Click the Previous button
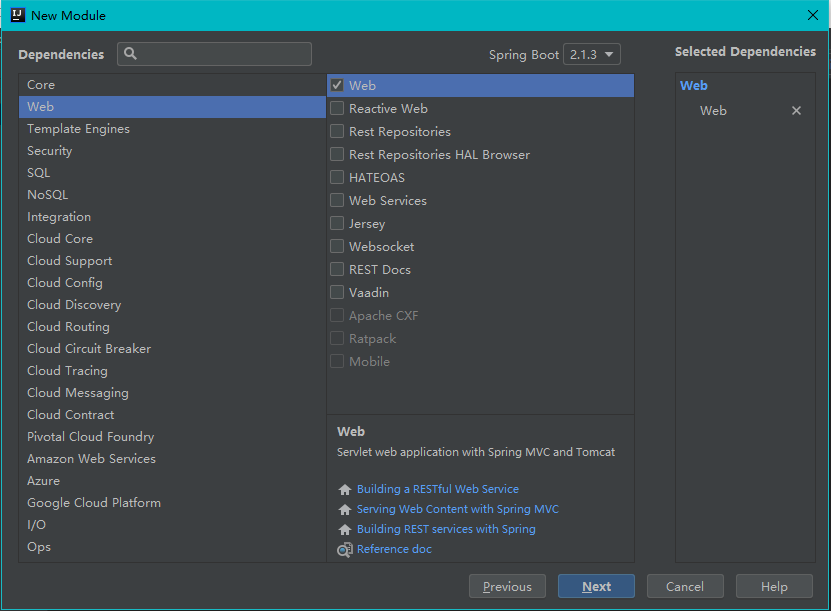Screen dimensions: 831x611 click(x=507, y=586)
